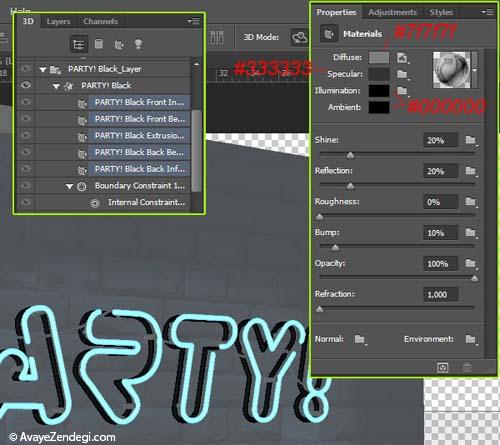Click mesh icon beside PARTY! Black
500x445 pixels.
[x=69, y=86]
